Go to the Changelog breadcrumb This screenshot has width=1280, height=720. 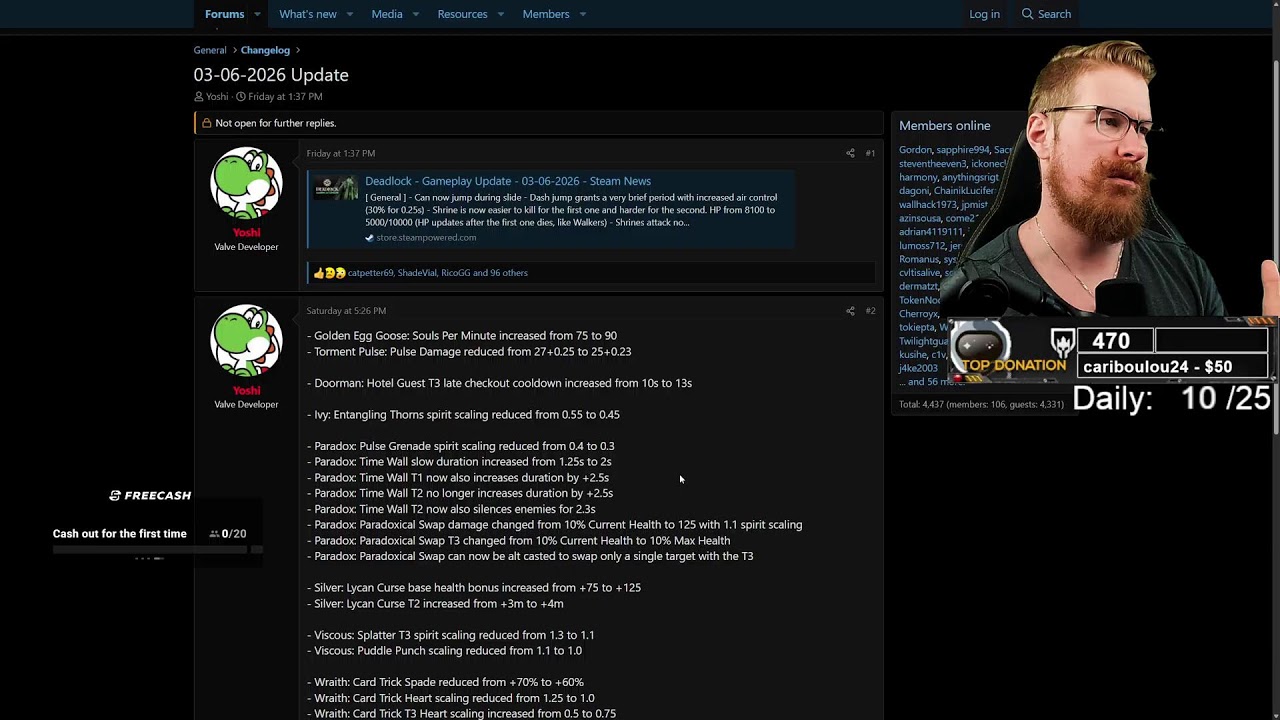coord(265,50)
